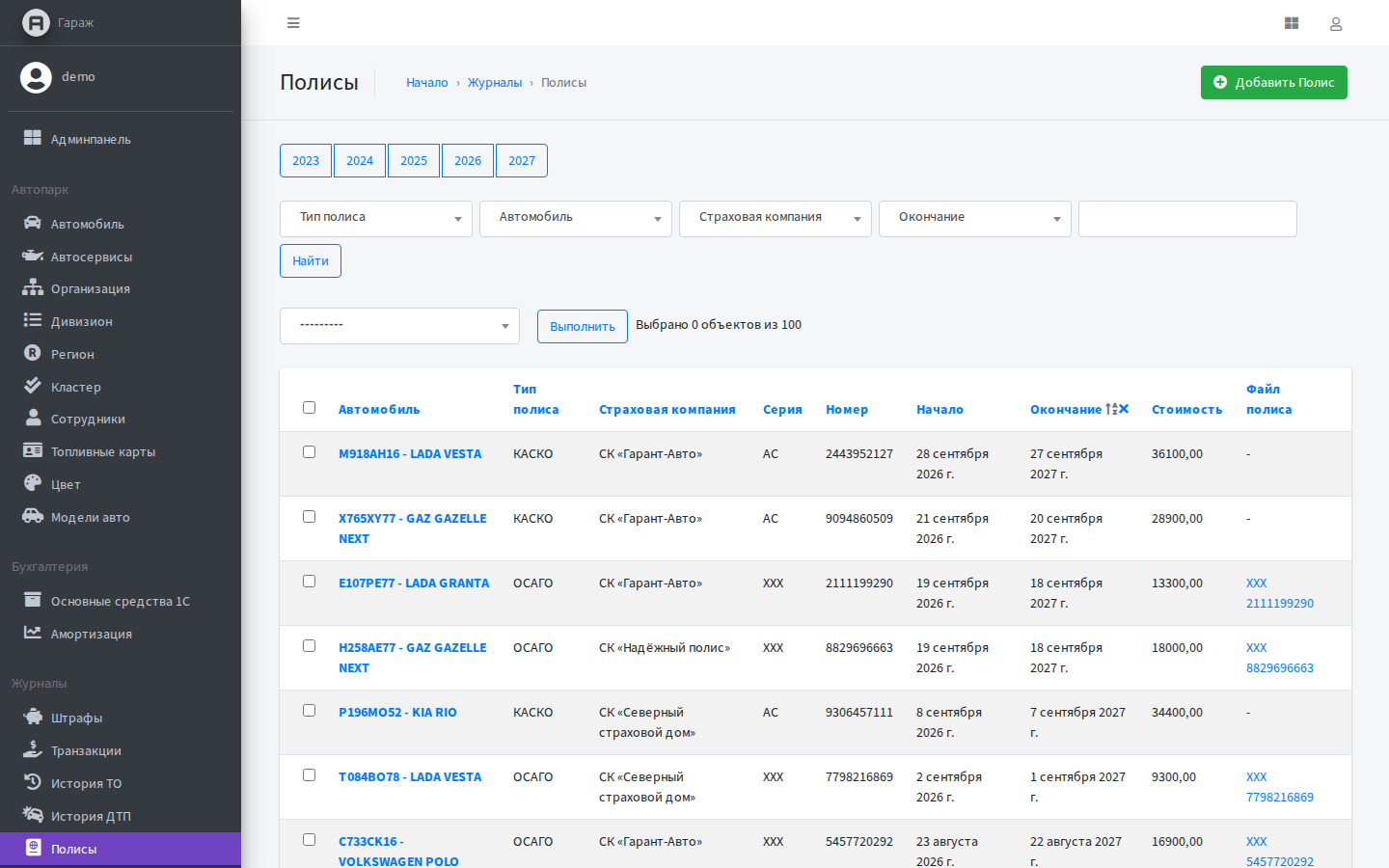The width and height of the screenshot is (1389, 868).
Task: Open the user profile icon in header
Action: point(1336,23)
